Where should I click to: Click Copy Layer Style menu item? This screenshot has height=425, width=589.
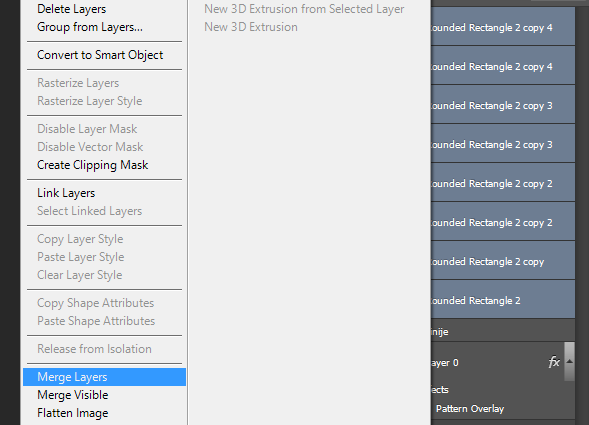click(104, 239)
